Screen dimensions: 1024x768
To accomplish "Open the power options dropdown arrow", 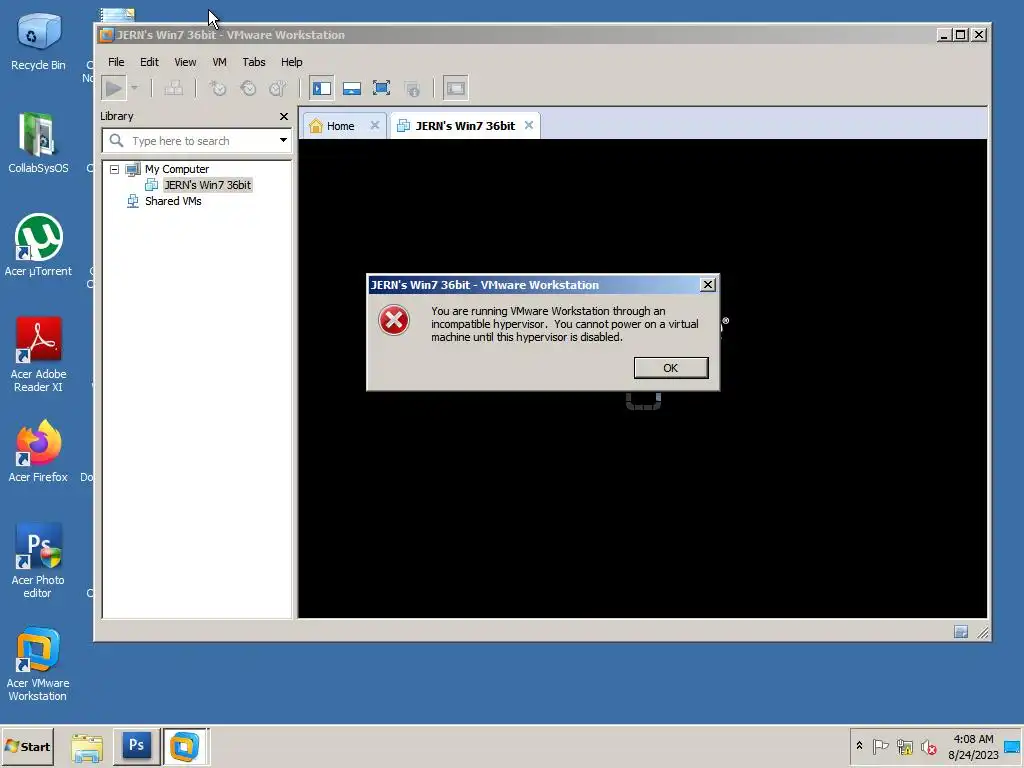I will pos(135,88).
